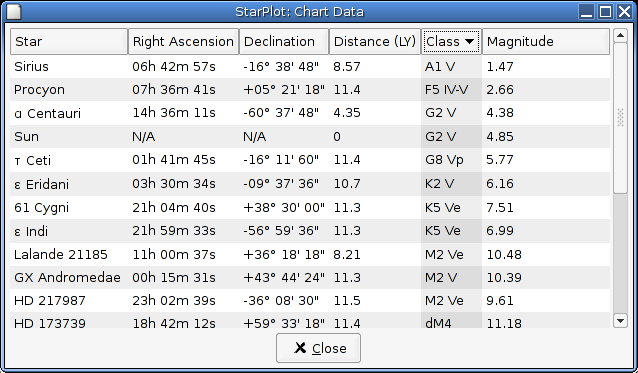The image size is (638, 373).
Task: Click the scrollbar down arrow
Action: 620,321
